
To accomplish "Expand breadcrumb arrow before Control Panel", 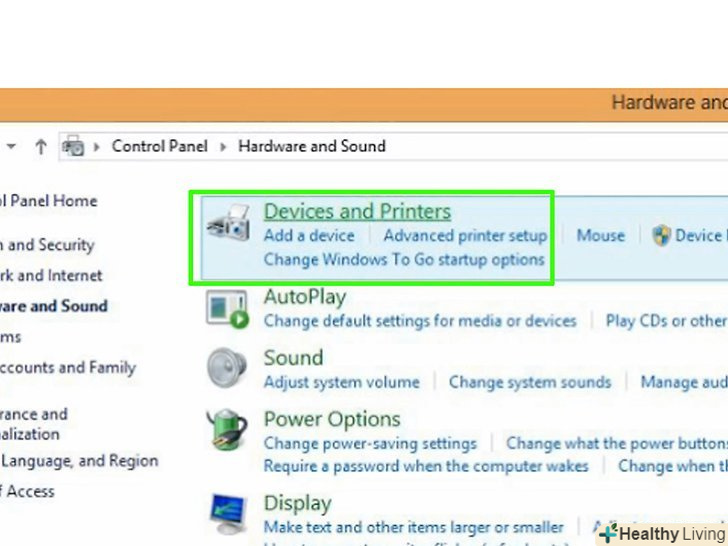I will (x=97, y=147).
